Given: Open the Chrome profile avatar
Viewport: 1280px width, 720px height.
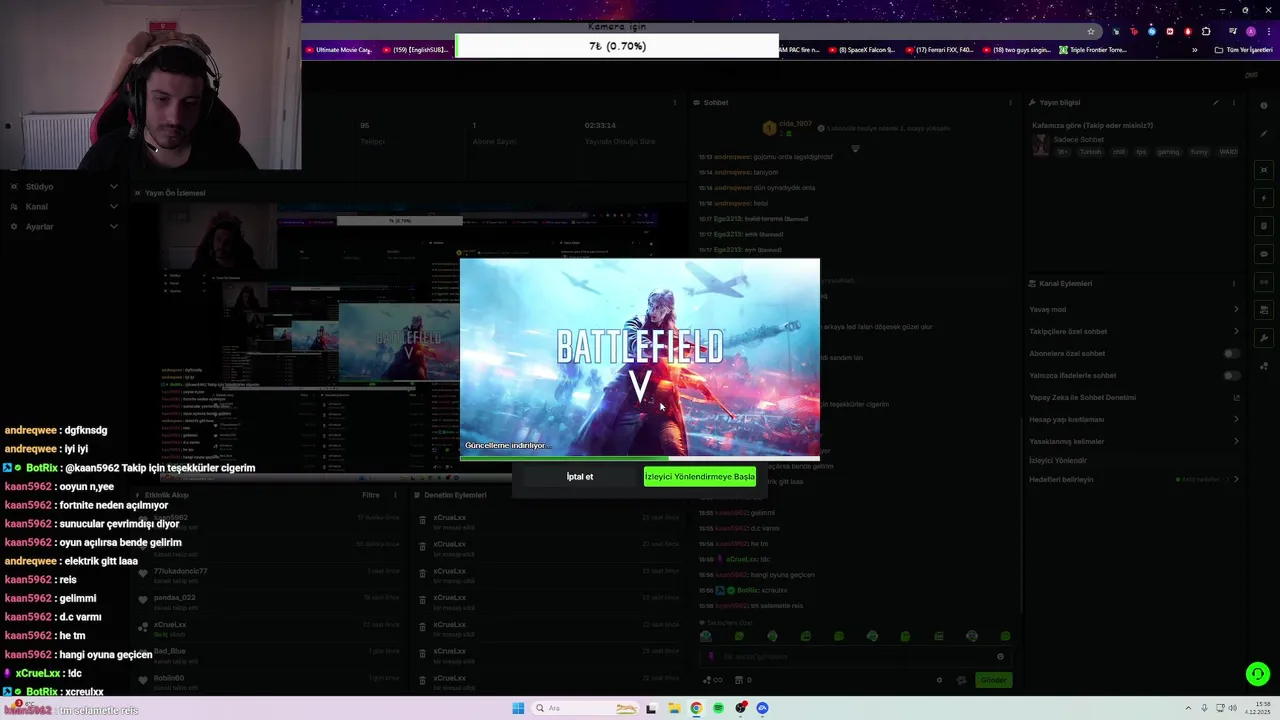Looking at the screenshot, I should tap(1250, 31).
